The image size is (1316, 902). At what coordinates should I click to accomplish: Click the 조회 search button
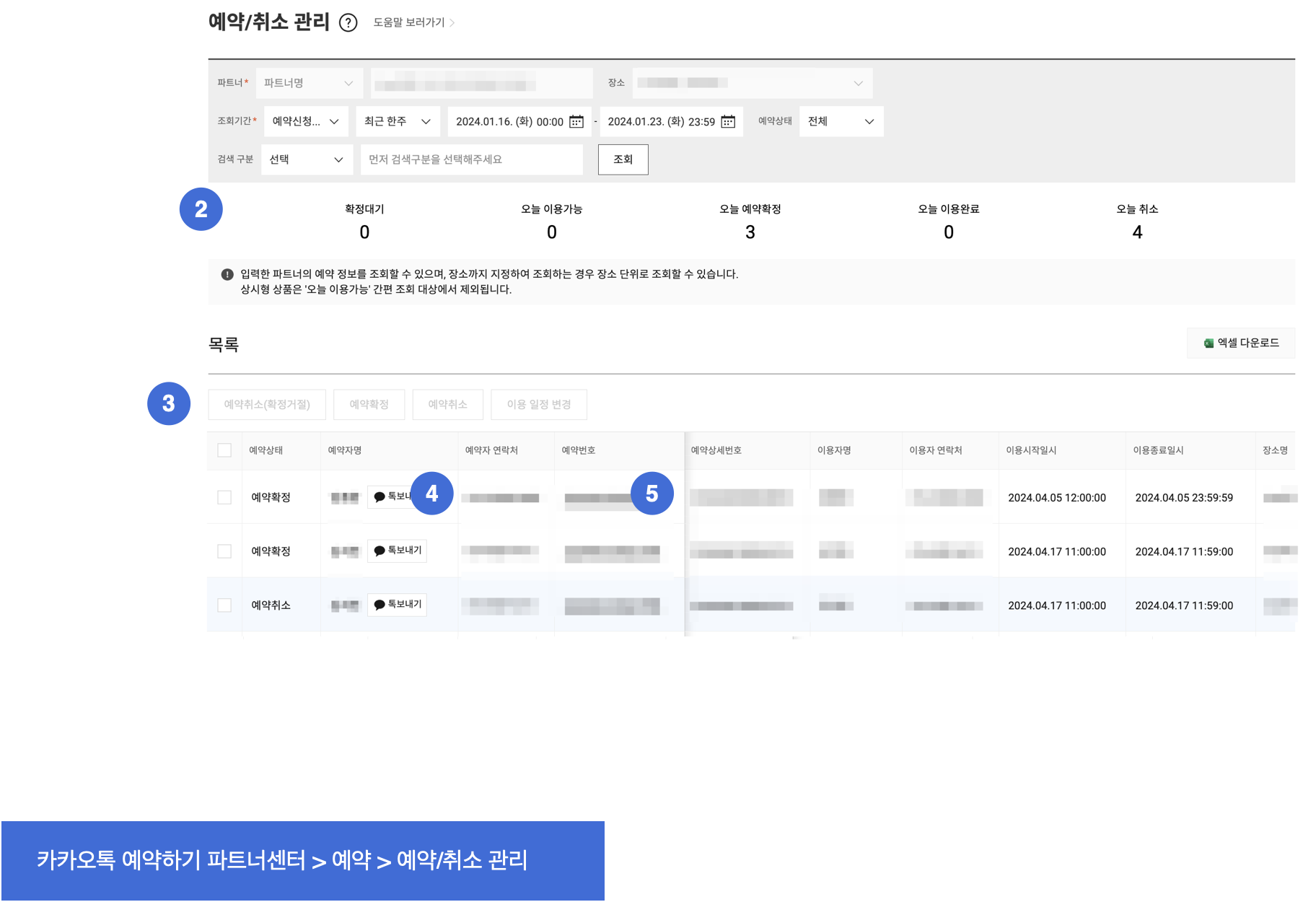(623, 159)
